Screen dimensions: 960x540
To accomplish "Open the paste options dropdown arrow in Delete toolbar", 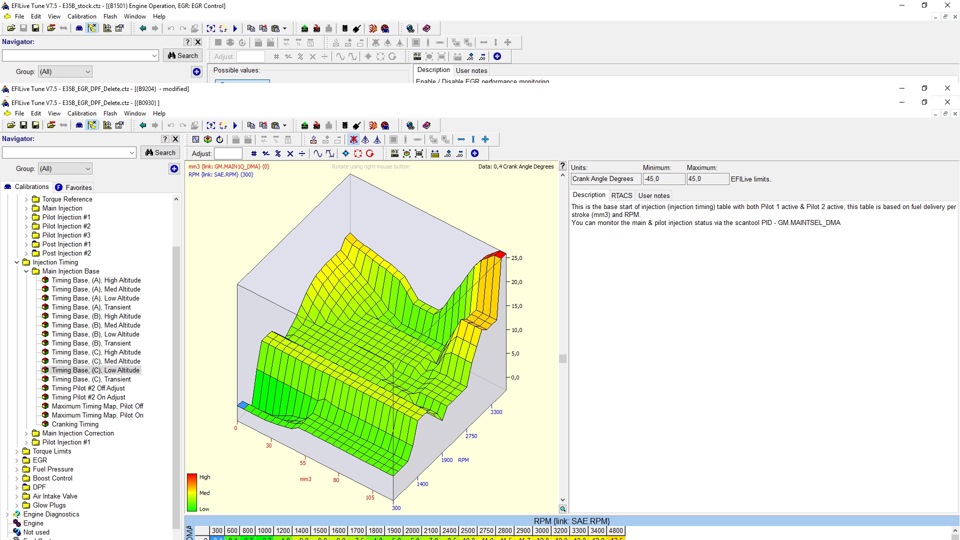I will 285,126.
